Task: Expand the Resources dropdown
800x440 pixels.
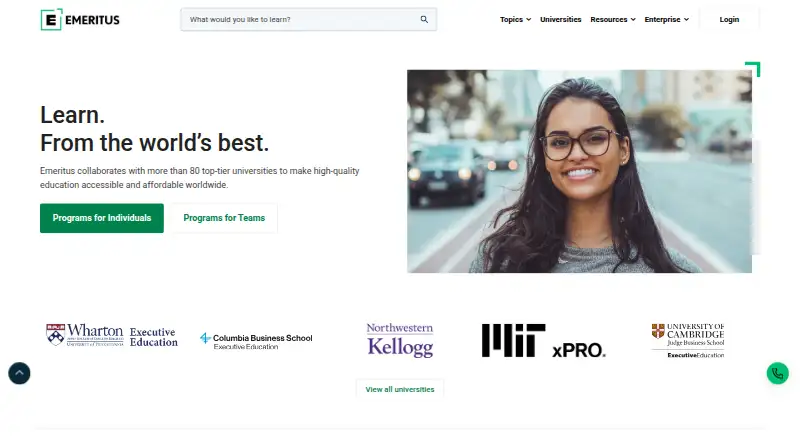Action: [613, 19]
